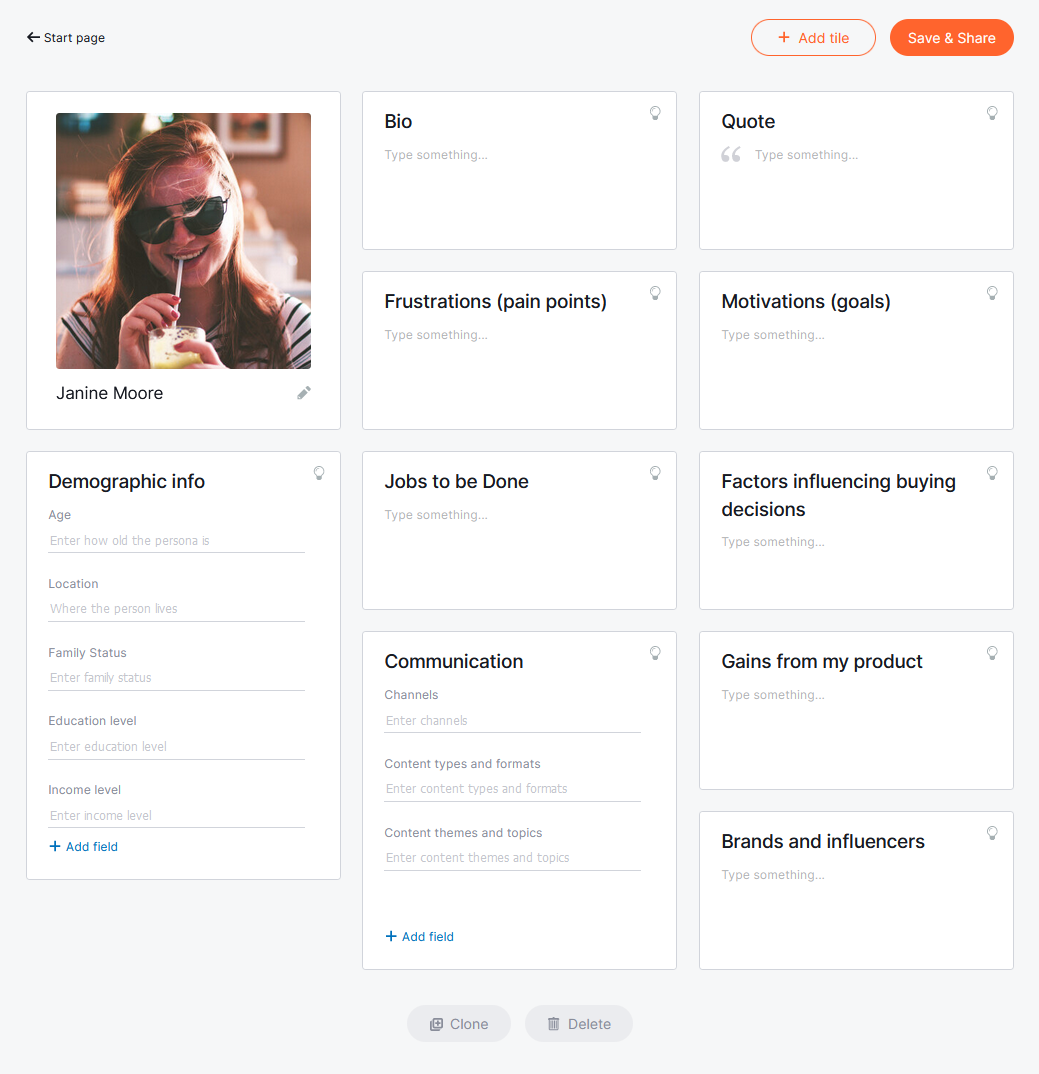
Task: Click the quotation marks in the Quote tile
Action: tap(731, 154)
